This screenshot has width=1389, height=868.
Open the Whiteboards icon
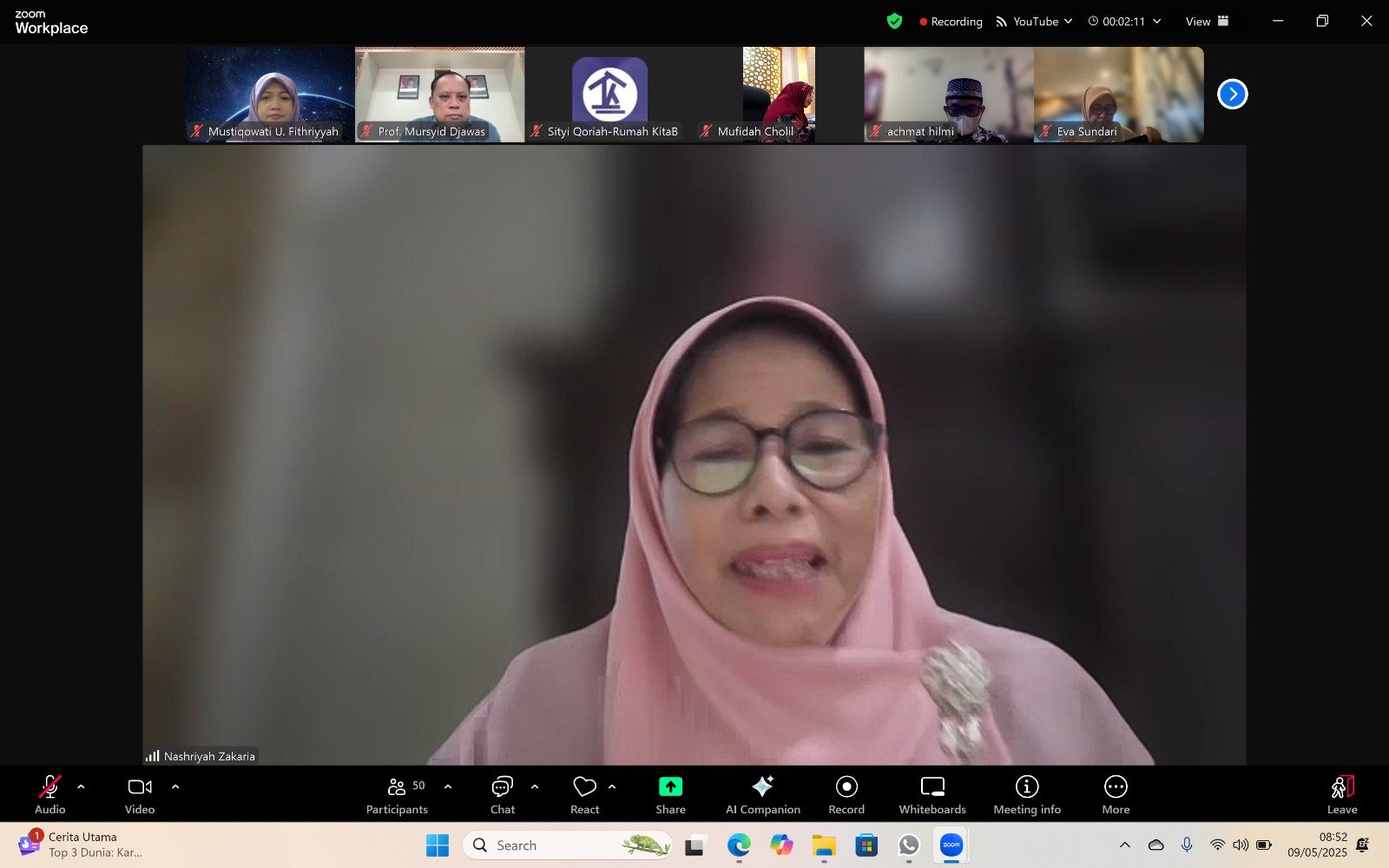tap(932, 787)
